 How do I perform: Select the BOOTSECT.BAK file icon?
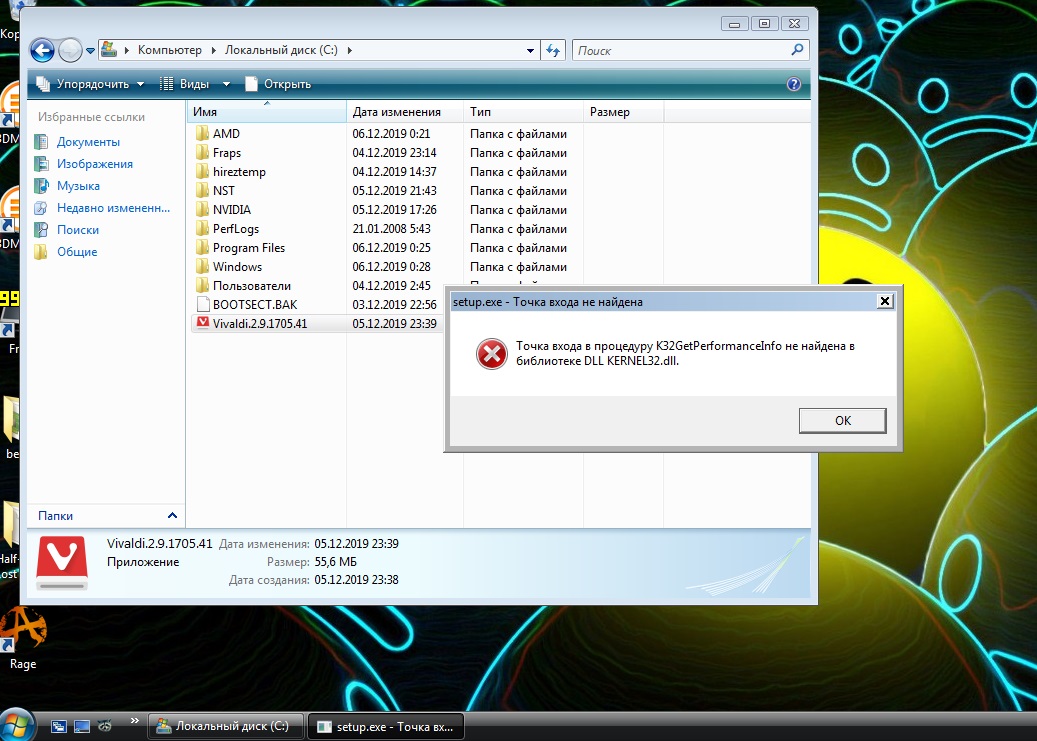[x=202, y=305]
